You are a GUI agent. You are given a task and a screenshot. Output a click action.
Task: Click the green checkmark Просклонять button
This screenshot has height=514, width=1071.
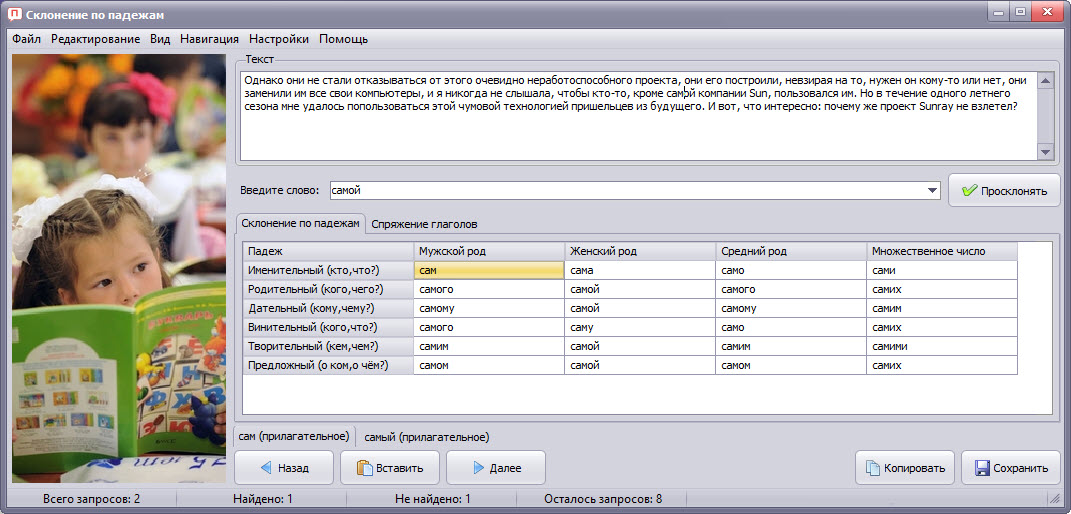(1004, 191)
